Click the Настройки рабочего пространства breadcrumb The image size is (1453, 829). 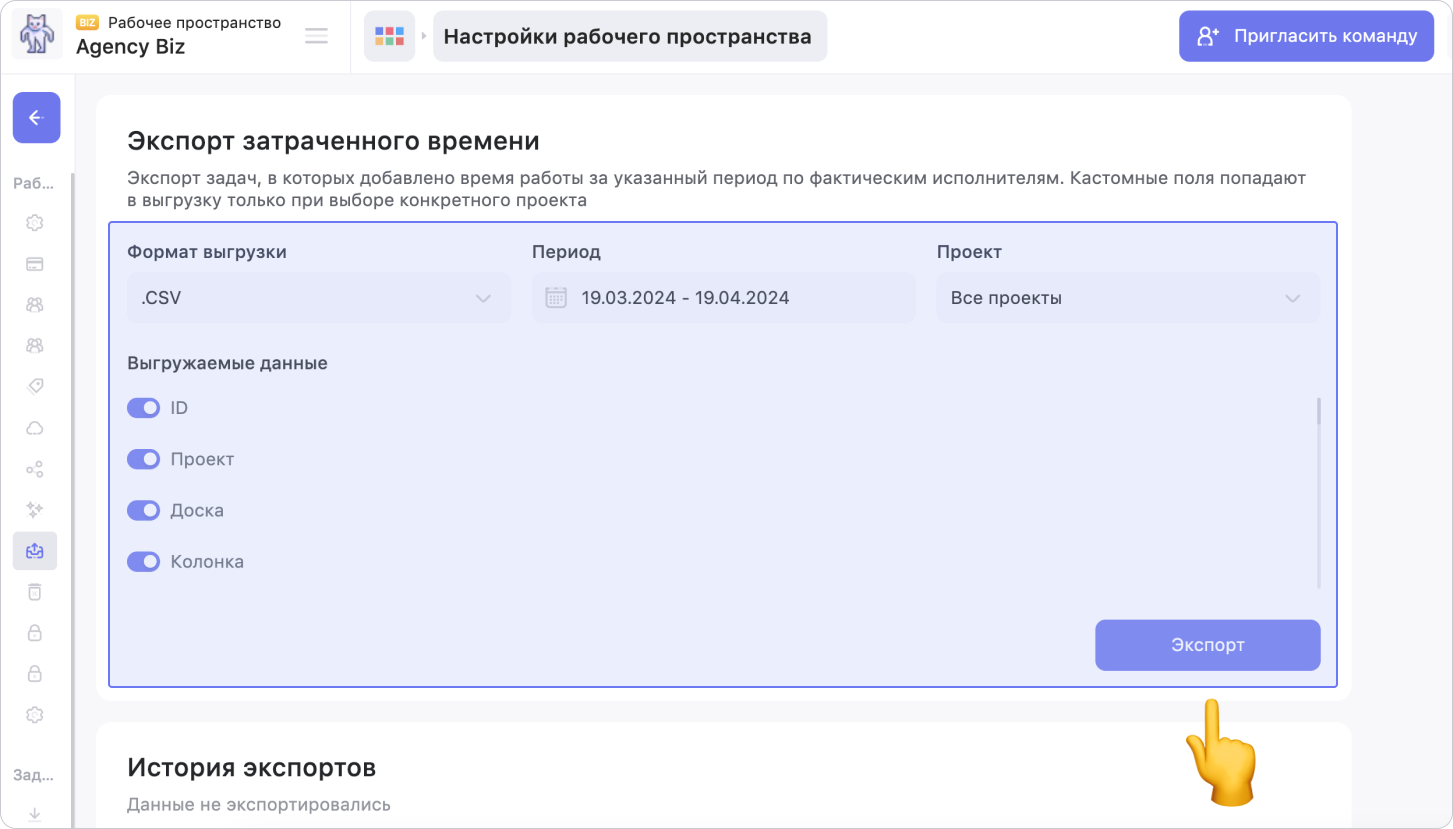(628, 37)
